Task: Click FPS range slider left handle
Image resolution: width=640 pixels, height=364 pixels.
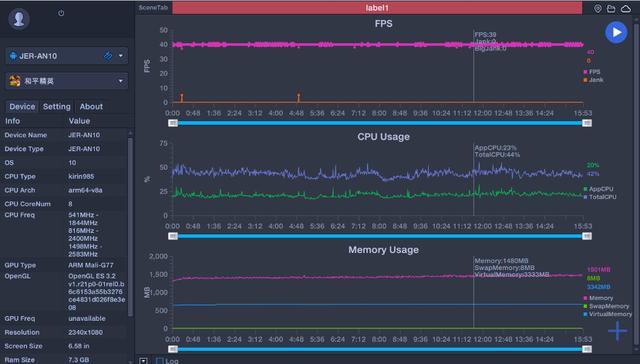Action: click(x=173, y=123)
